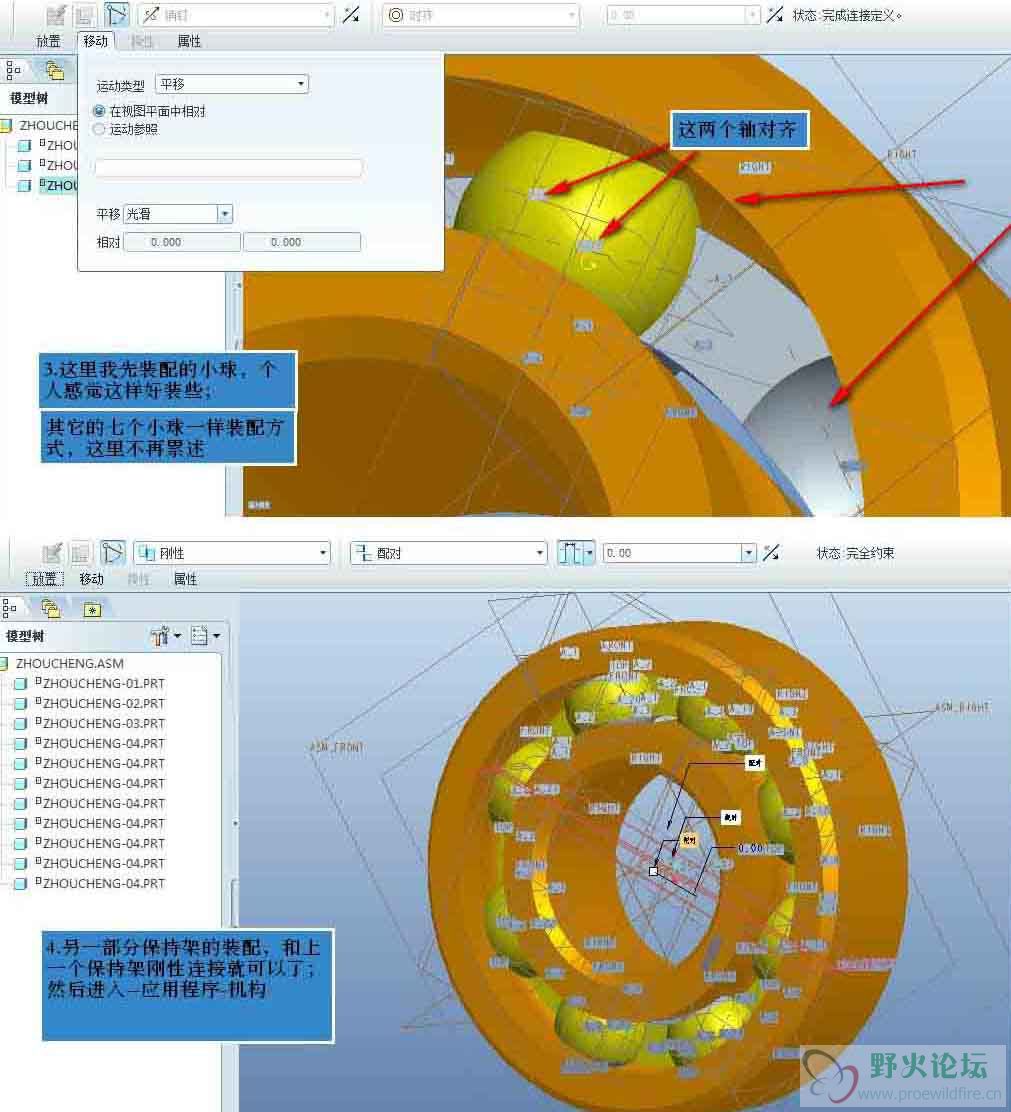Open the 销钉 connection type dropdown
This screenshot has width=1011, height=1112.
(236, 15)
